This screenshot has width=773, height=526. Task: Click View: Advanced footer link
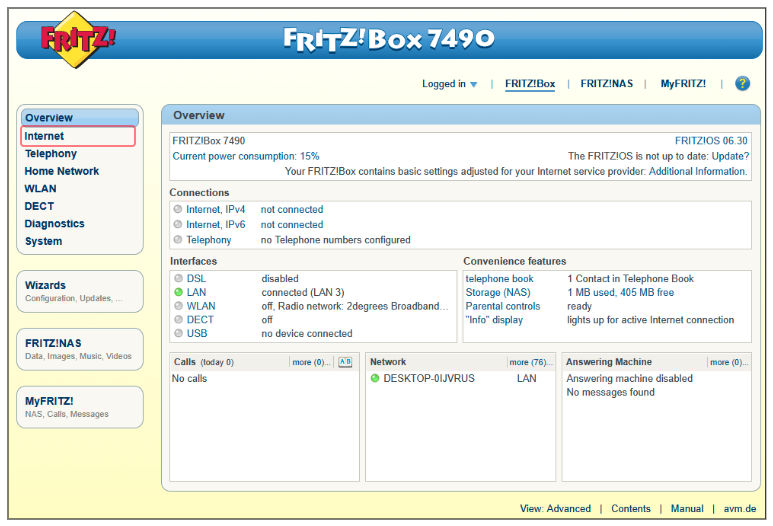click(555, 509)
